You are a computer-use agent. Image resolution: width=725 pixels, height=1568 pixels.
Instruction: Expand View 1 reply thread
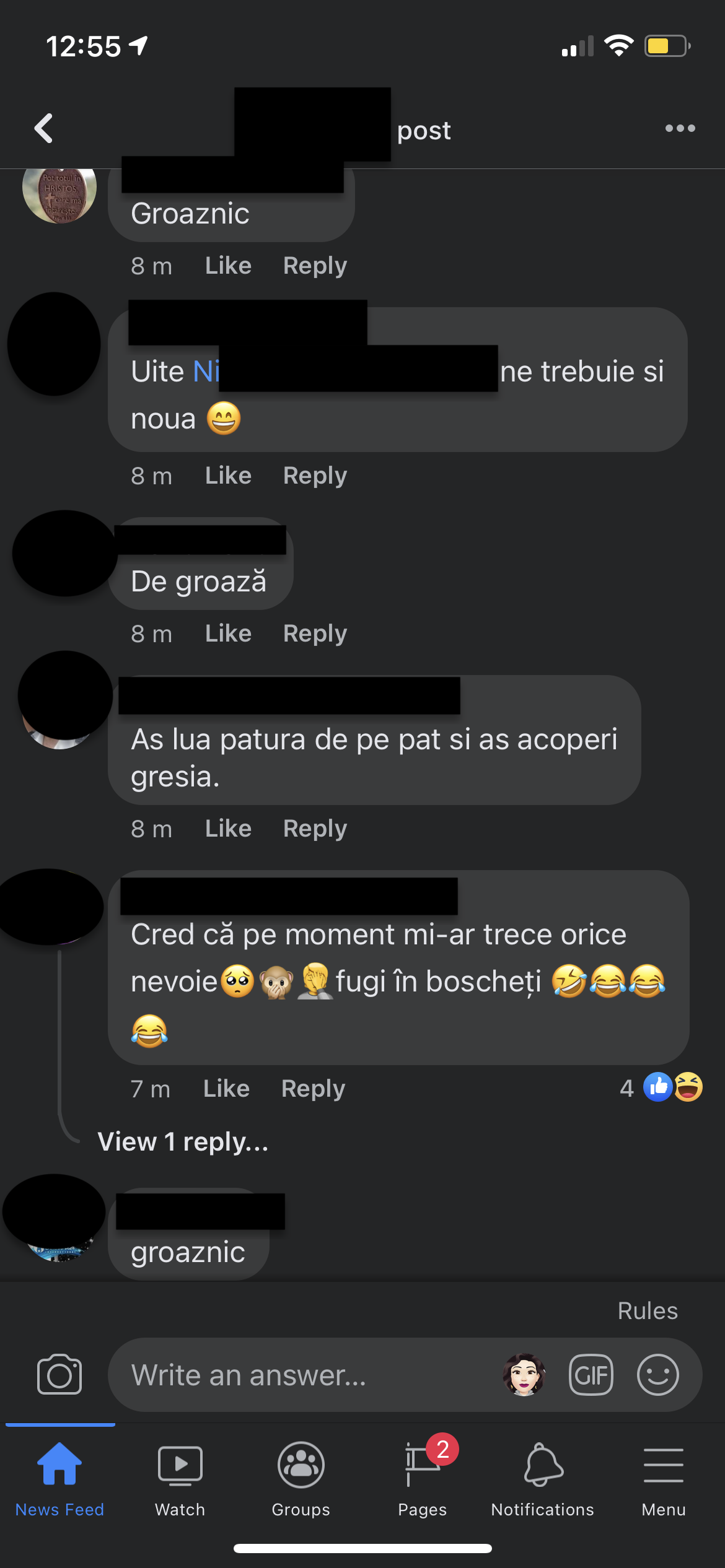[183, 1141]
